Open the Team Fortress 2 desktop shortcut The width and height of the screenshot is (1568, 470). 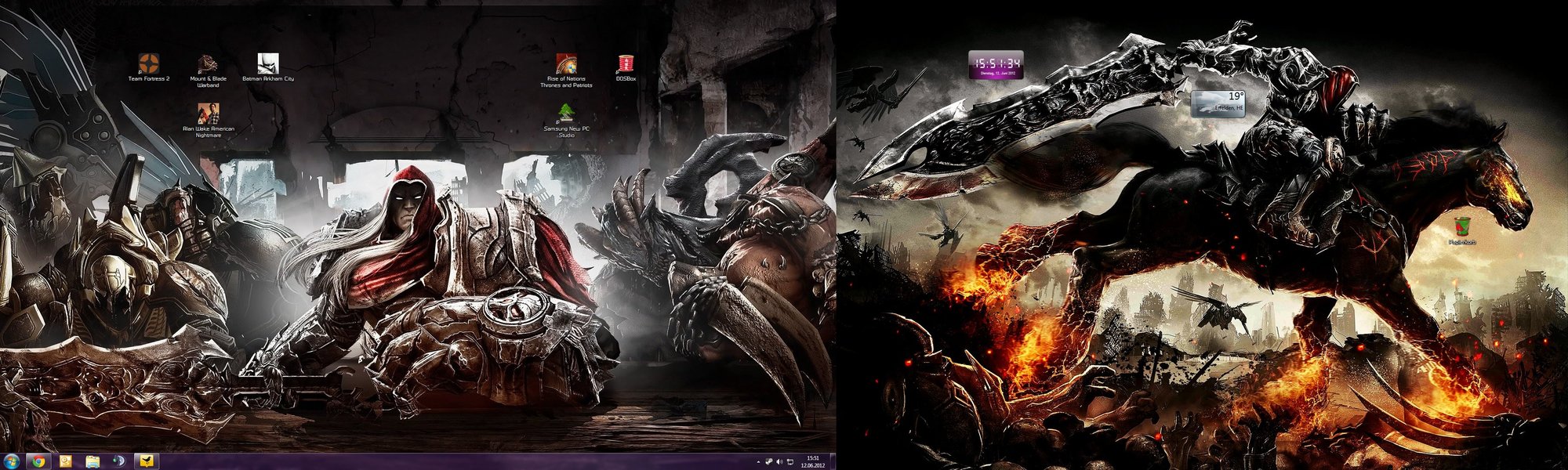coord(148,64)
